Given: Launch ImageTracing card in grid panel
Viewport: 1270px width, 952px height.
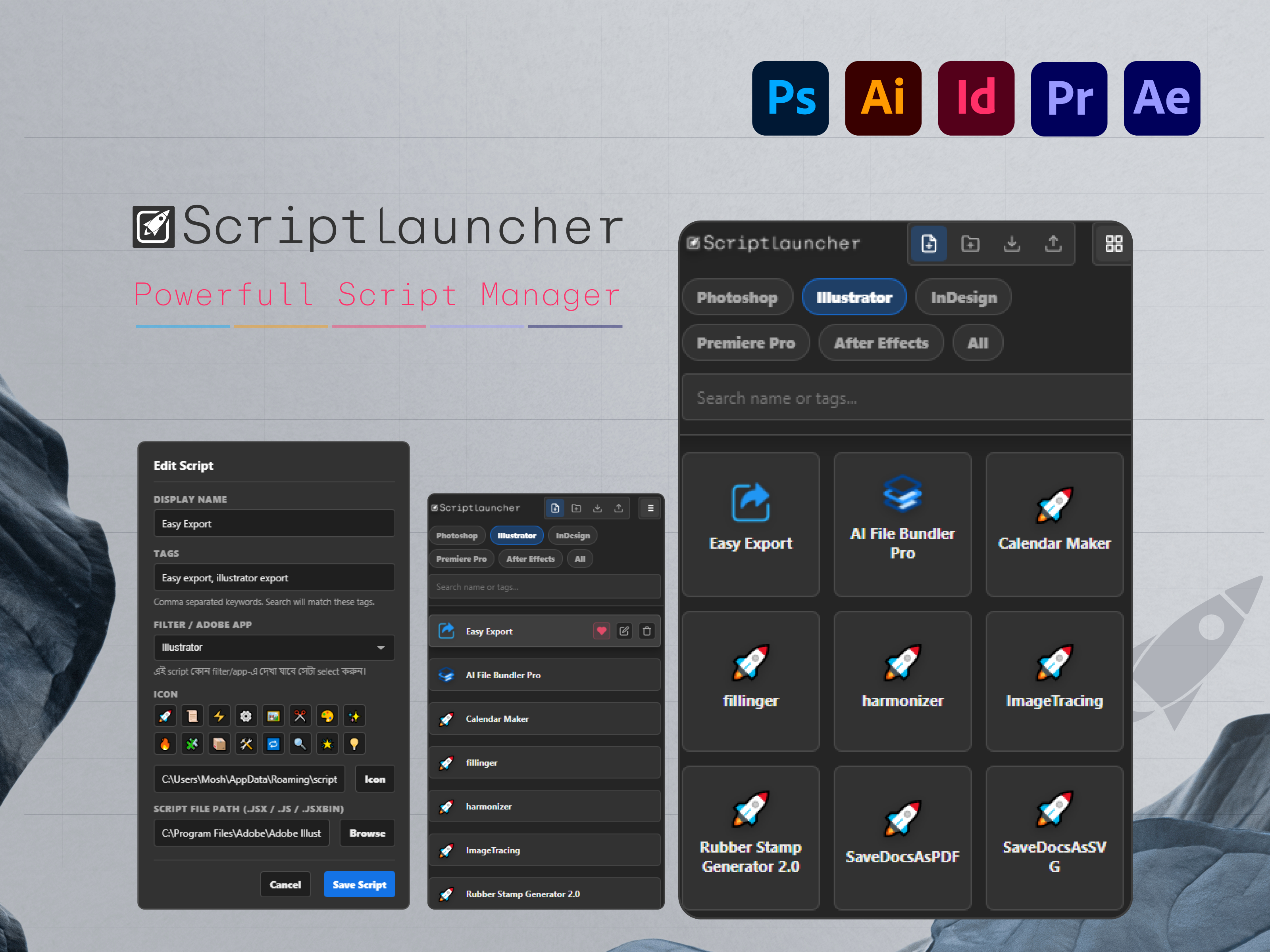Looking at the screenshot, I should [1054, 681].
